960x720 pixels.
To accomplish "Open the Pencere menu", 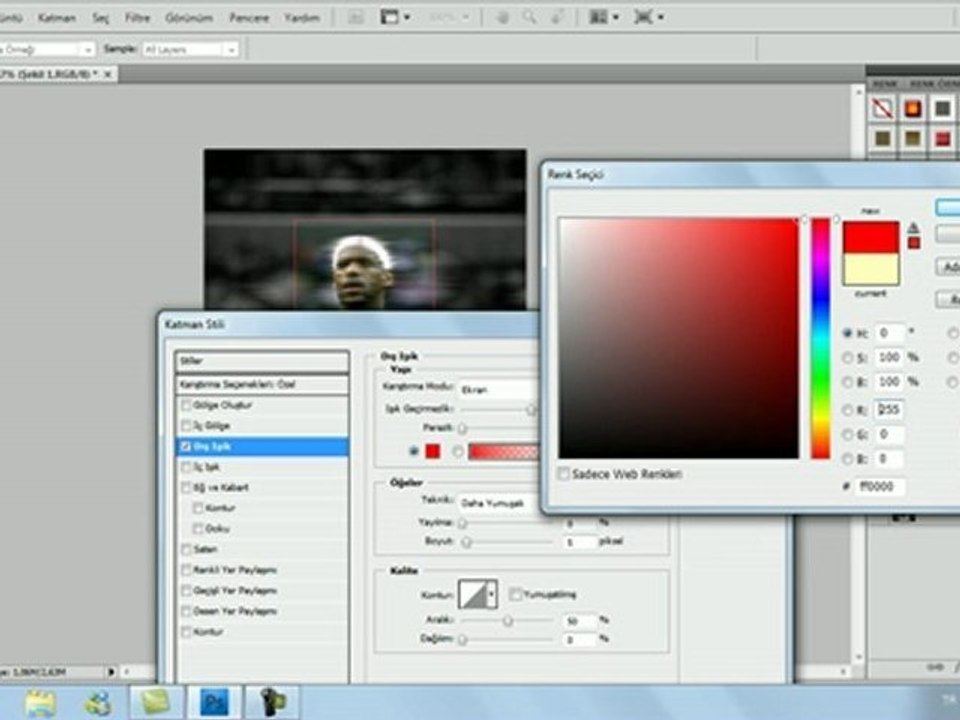I will [249, 18].
